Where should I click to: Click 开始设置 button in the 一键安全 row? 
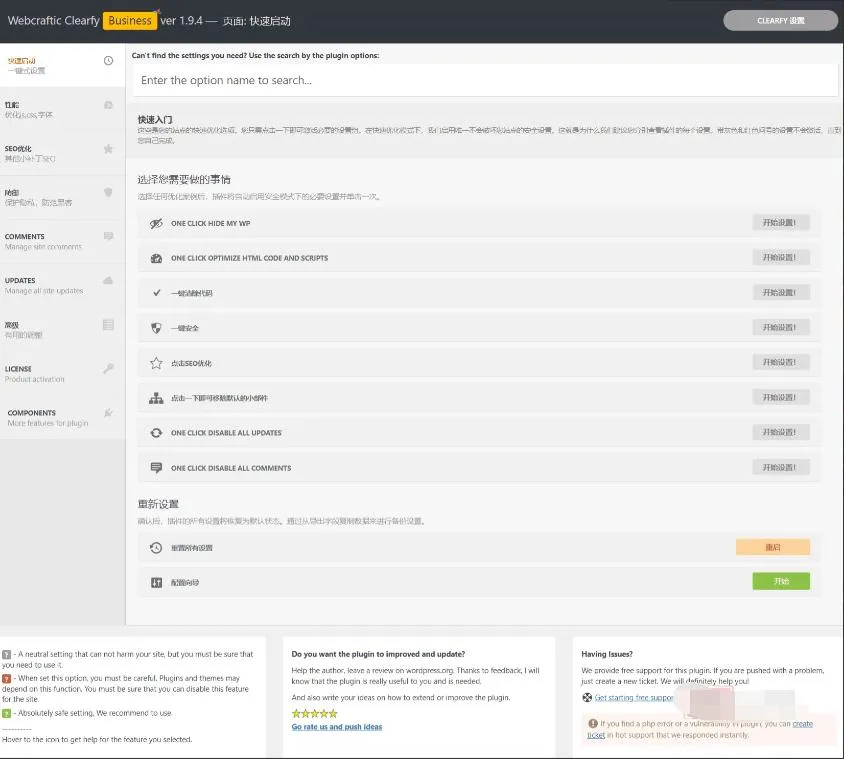click(x=780, y=327)
